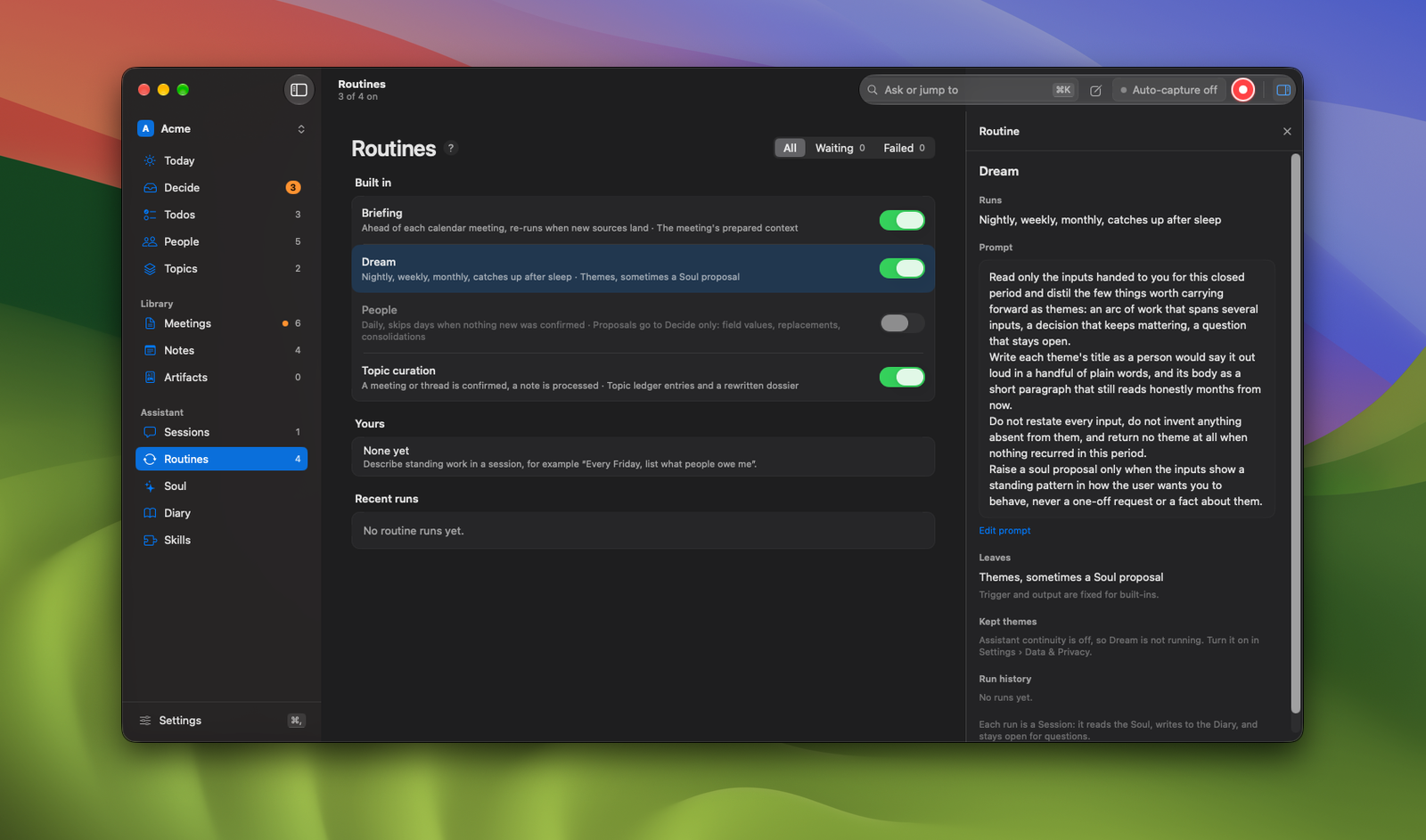Disable the Briefing routine switch
The image size is (1426, 840).
click(x=902, y=220)
